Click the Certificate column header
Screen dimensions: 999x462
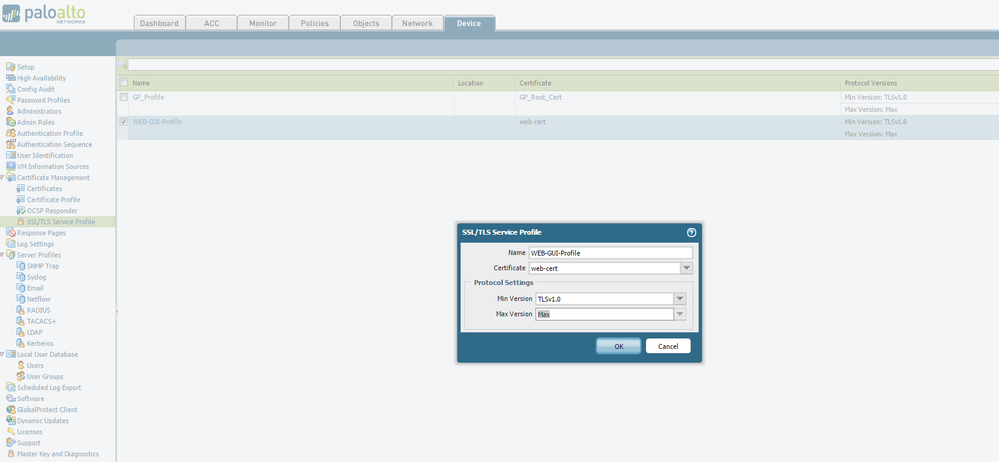pos(677,83)
